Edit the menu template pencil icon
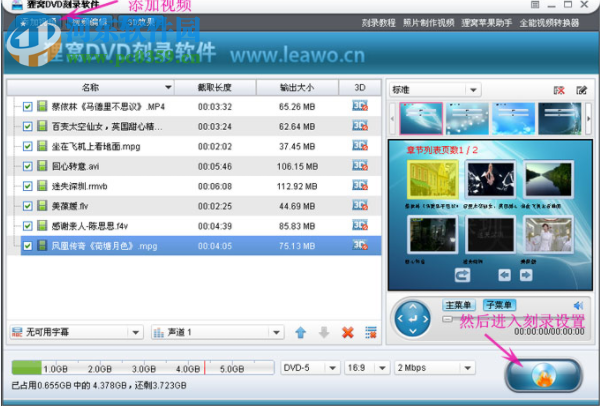The width and height of the screenshot is (600, 406). click(x=582, y=90)
